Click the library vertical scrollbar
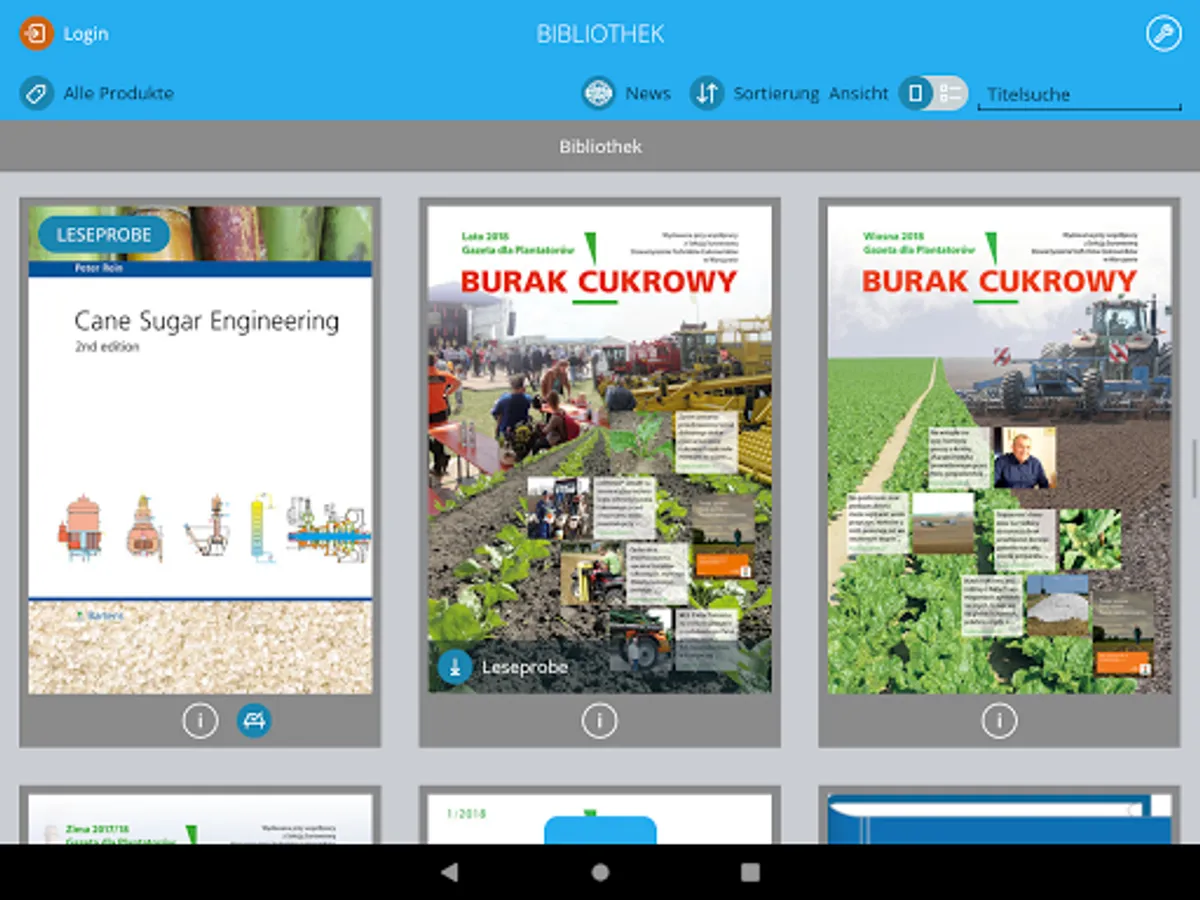 [x=1194, y=468]
